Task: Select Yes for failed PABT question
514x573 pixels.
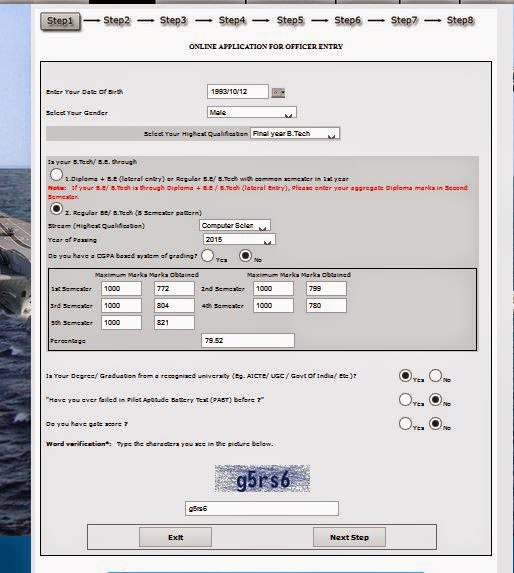Action: point(406,400)
